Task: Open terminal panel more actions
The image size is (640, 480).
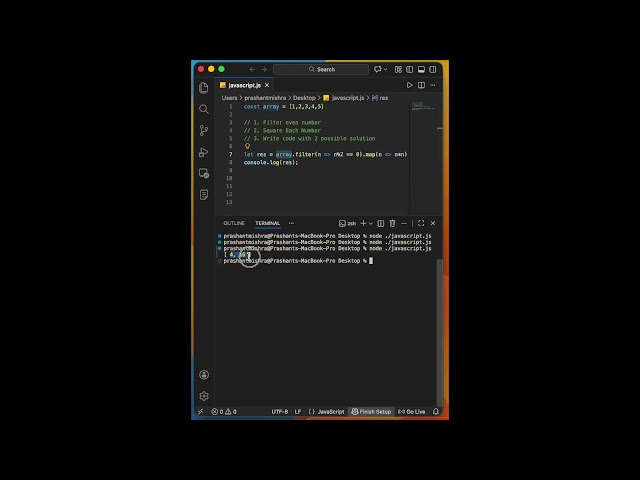Action: coord(404,223)
